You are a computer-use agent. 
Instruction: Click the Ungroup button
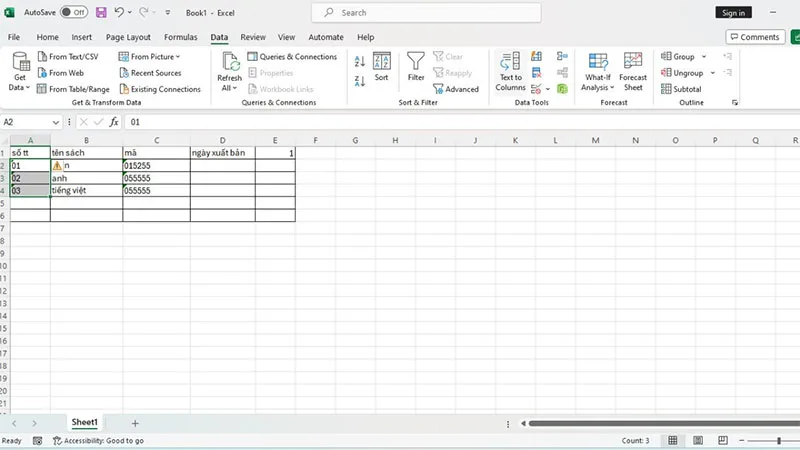pos(682,73)
